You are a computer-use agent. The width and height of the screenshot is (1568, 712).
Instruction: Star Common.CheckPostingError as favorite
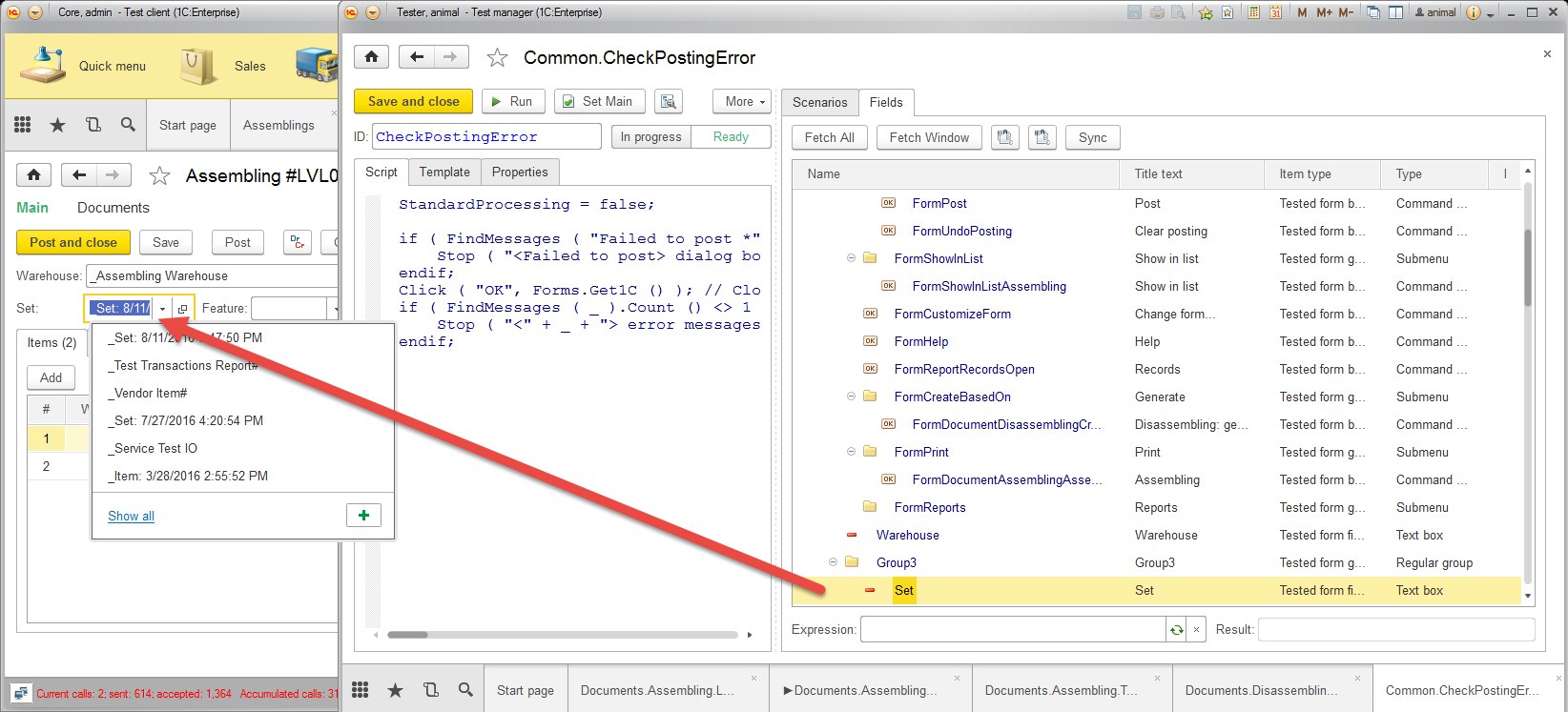(x=497, y=58)
